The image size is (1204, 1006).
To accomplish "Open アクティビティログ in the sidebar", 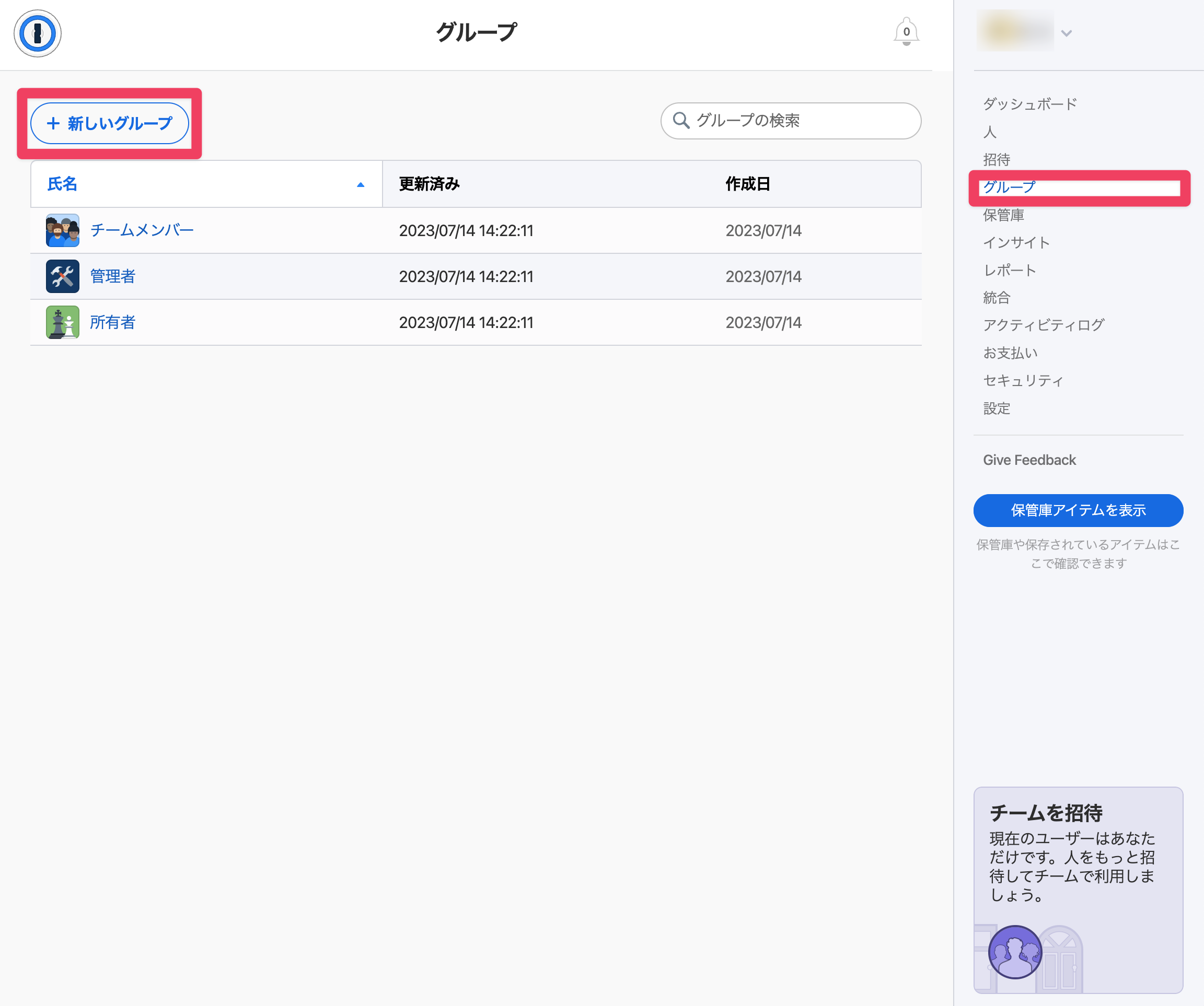I will pos(1044,325).
